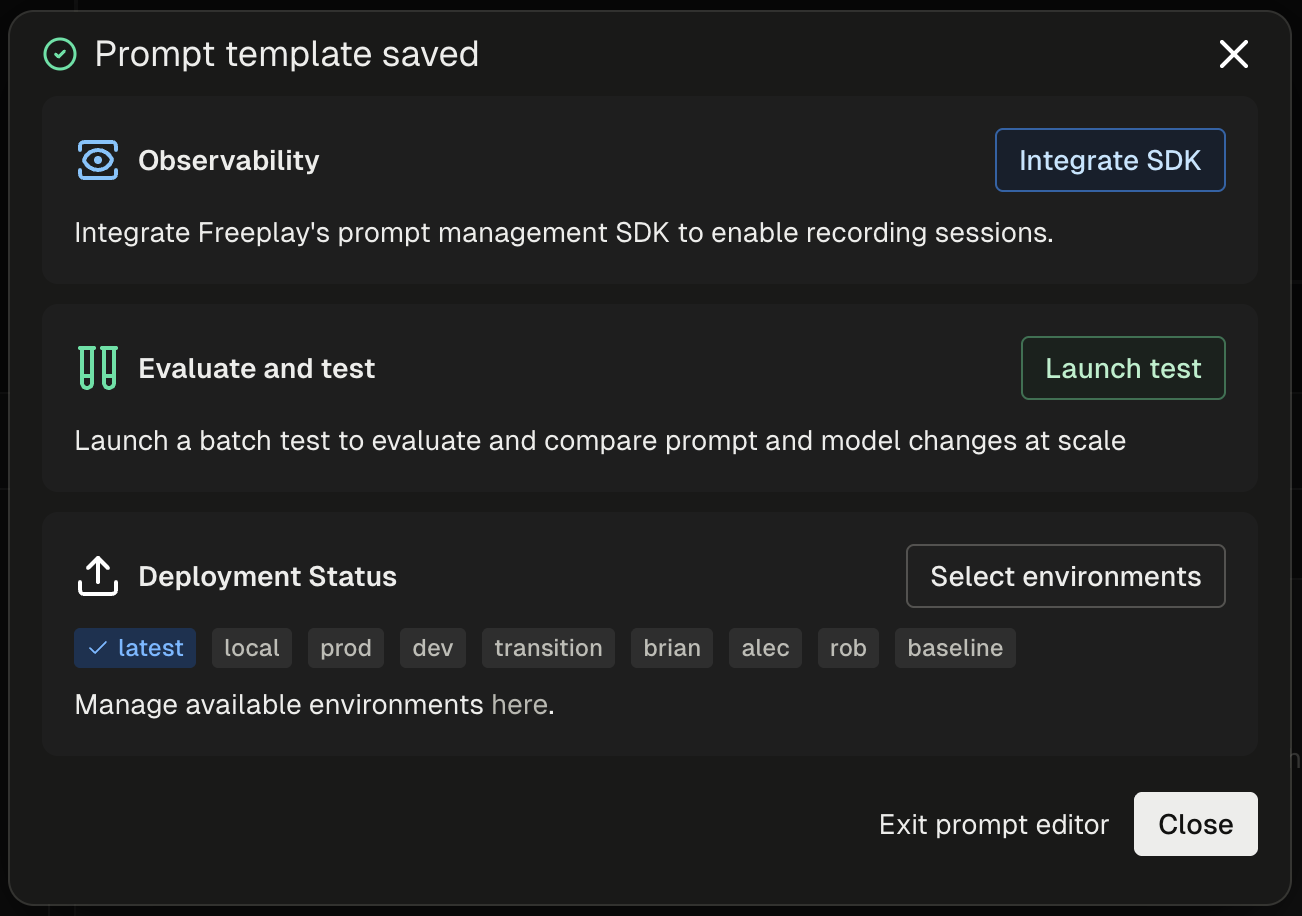Click Exit prompt editor
The image size is (1302, 916).
994,824
